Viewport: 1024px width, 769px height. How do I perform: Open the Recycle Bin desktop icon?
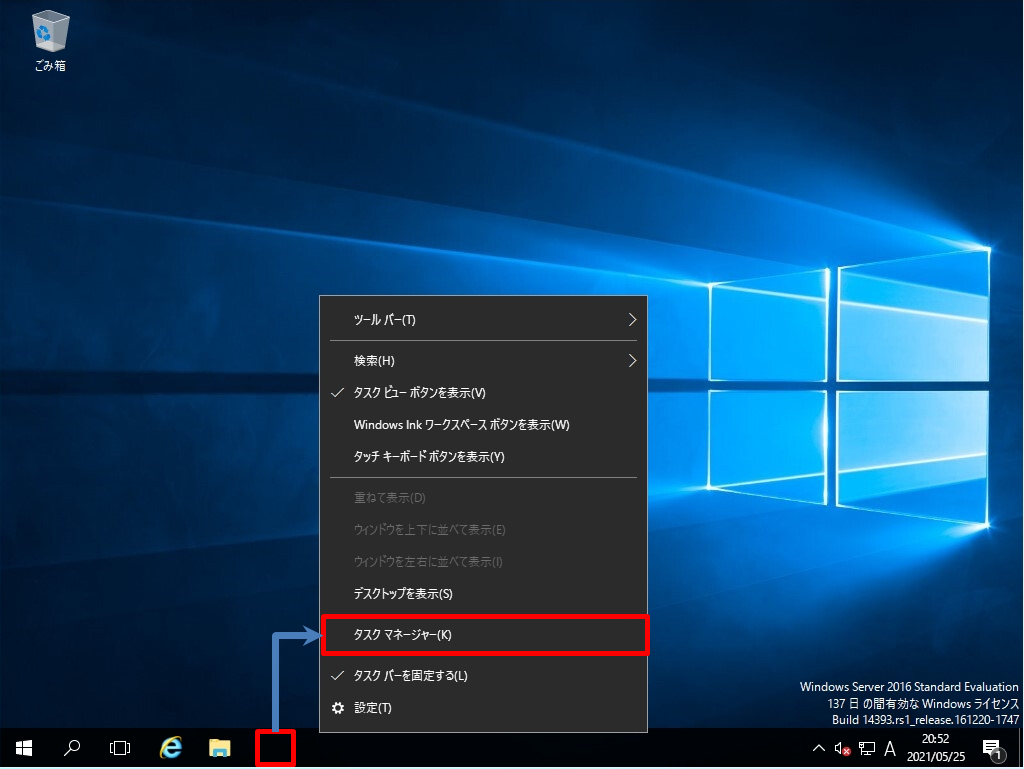[x=50, y=40]
